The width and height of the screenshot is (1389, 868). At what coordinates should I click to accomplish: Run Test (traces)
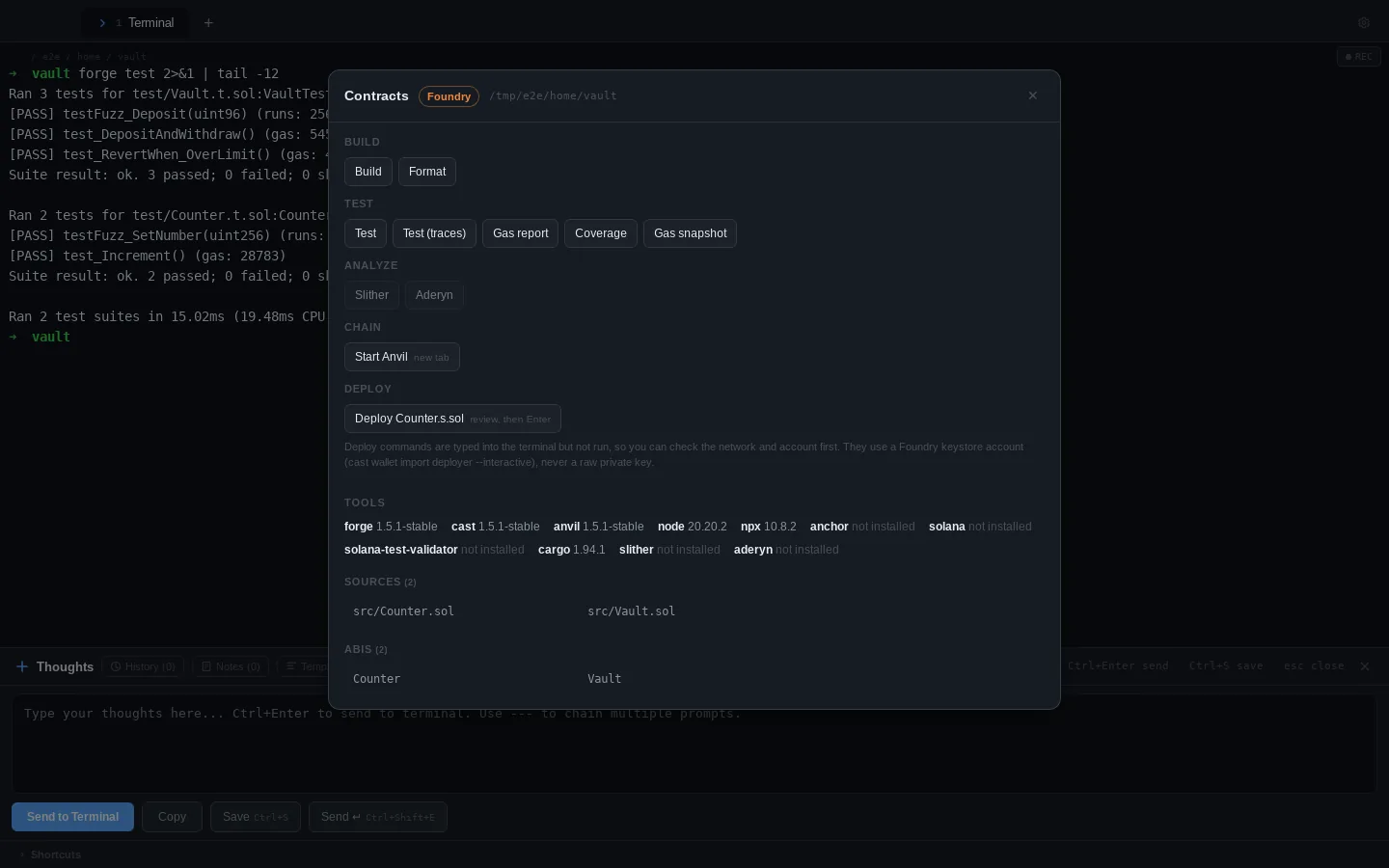434,233
